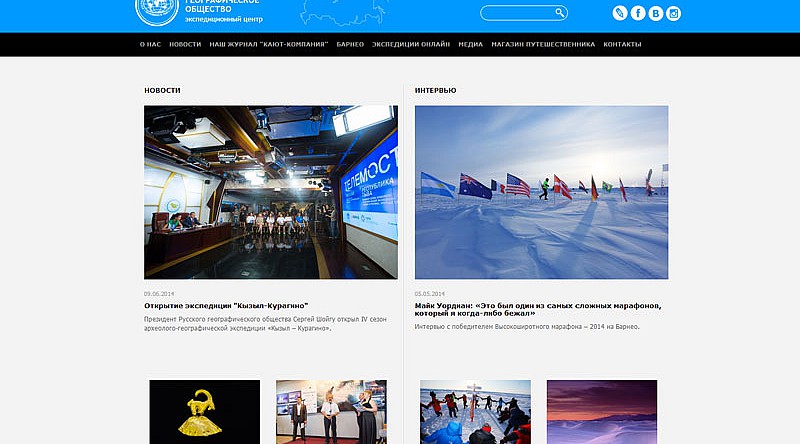
Task: Open the Mike Jordan marathon interview headline
Action: point(540,309)
